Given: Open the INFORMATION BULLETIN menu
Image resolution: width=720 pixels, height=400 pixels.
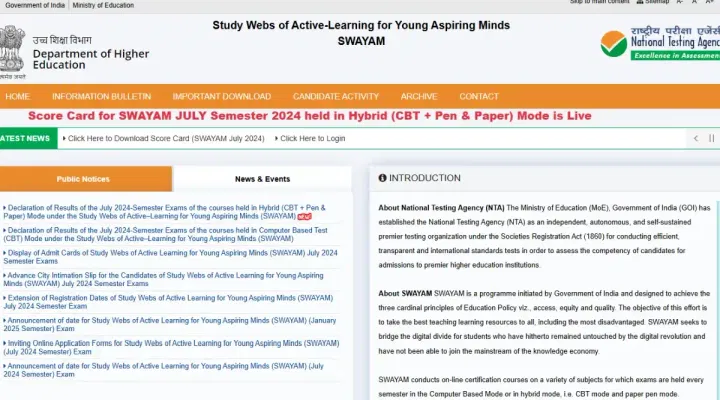Looking at the screenshot, I should pyautogui.click(x=101, y=96).
